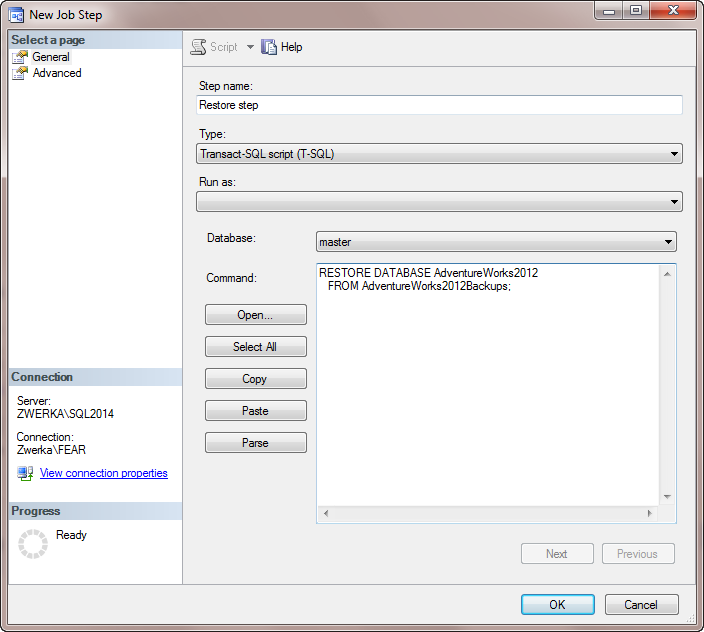
Task: Open the Database dropdown showing master
Action: [x=496, y=242]
